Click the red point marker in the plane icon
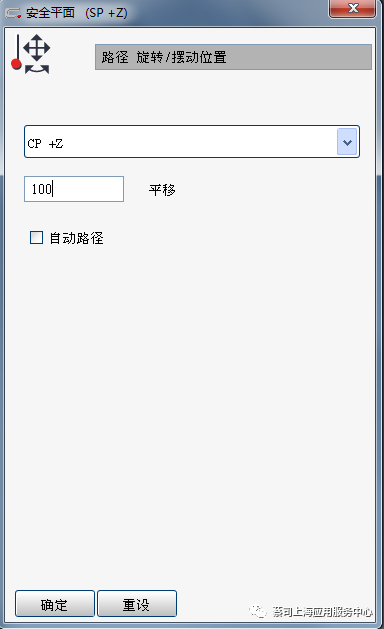 pyautogui.click(x=16, y=64)
